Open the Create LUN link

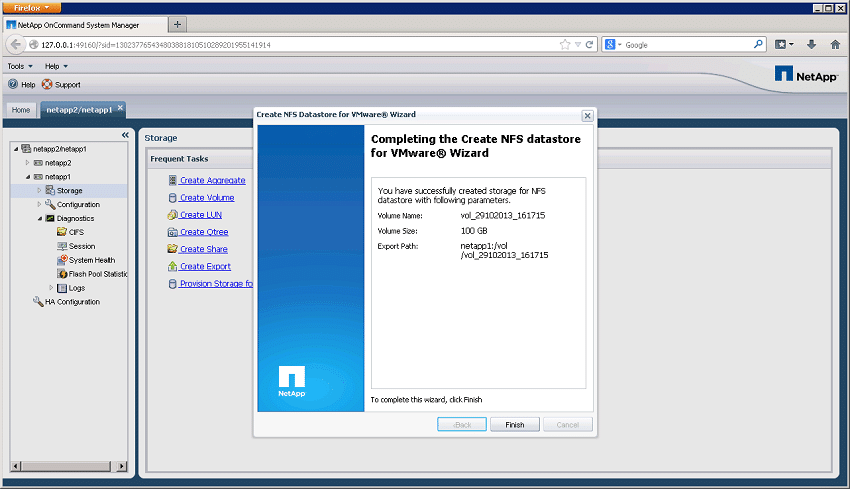click(201, 215)
